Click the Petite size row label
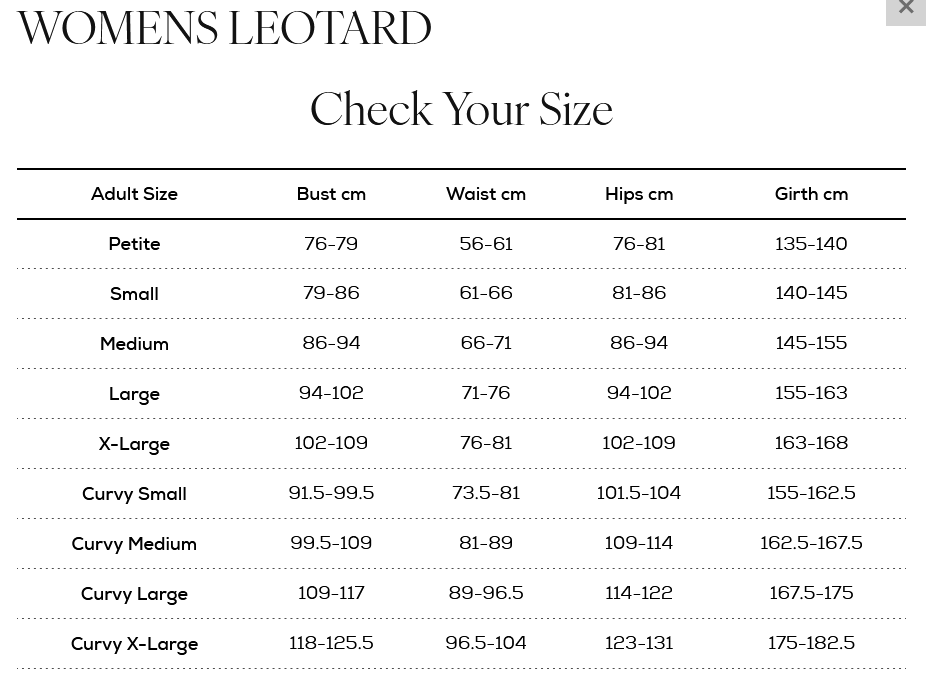 click(134, 244)
